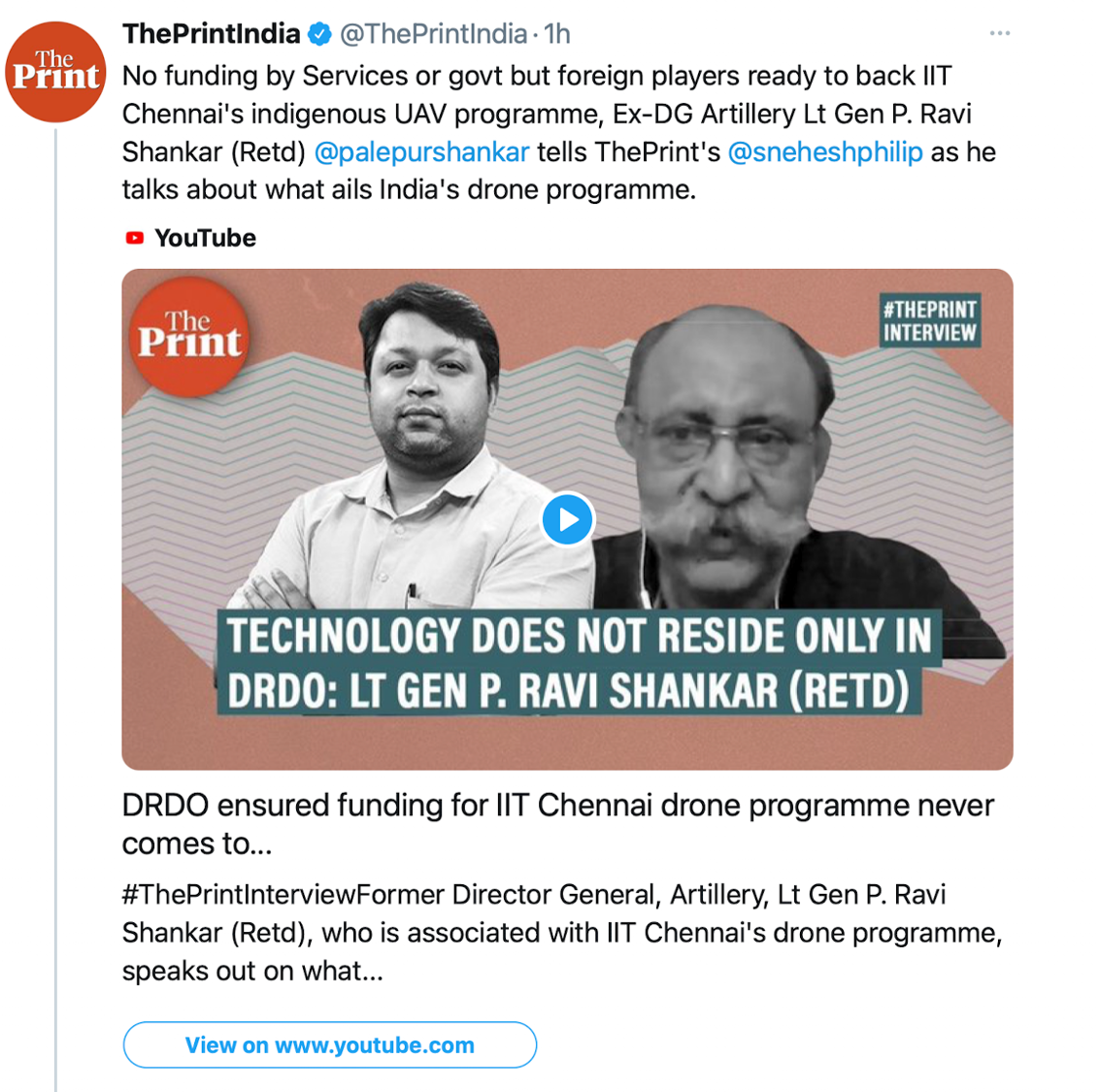Screen dimensions: 1100x1092
Task: Click the tweet text about the indigenous UAV programme
Action: coord(544,114)
